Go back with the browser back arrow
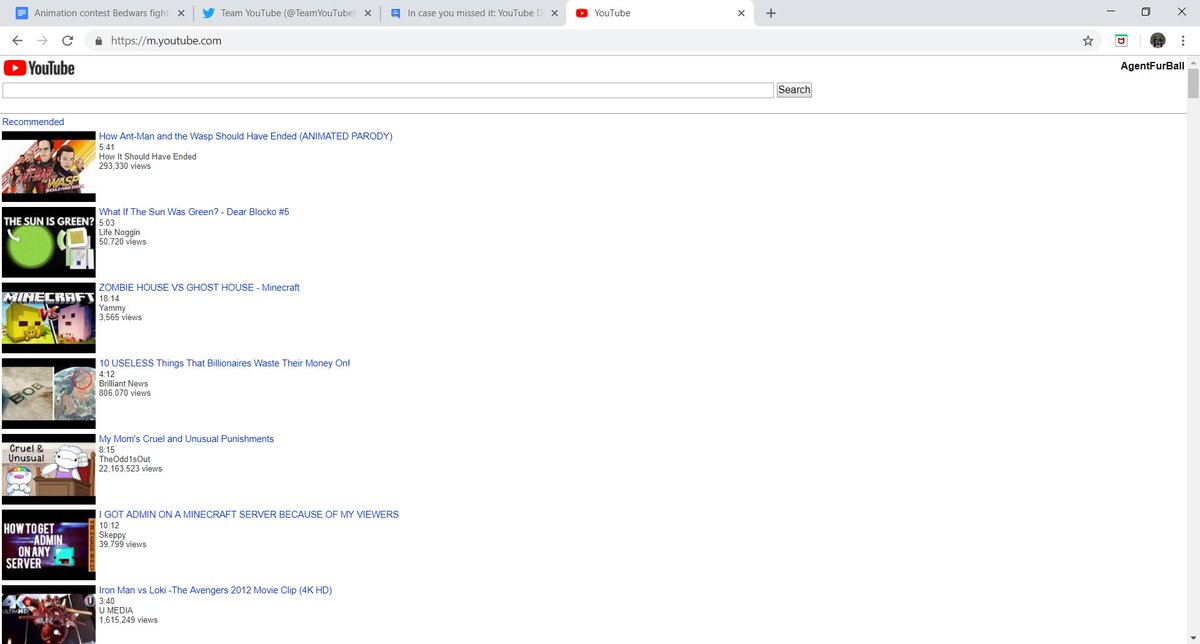The width and height of the screenshot is (1200, 644). [x=17, y=41]
